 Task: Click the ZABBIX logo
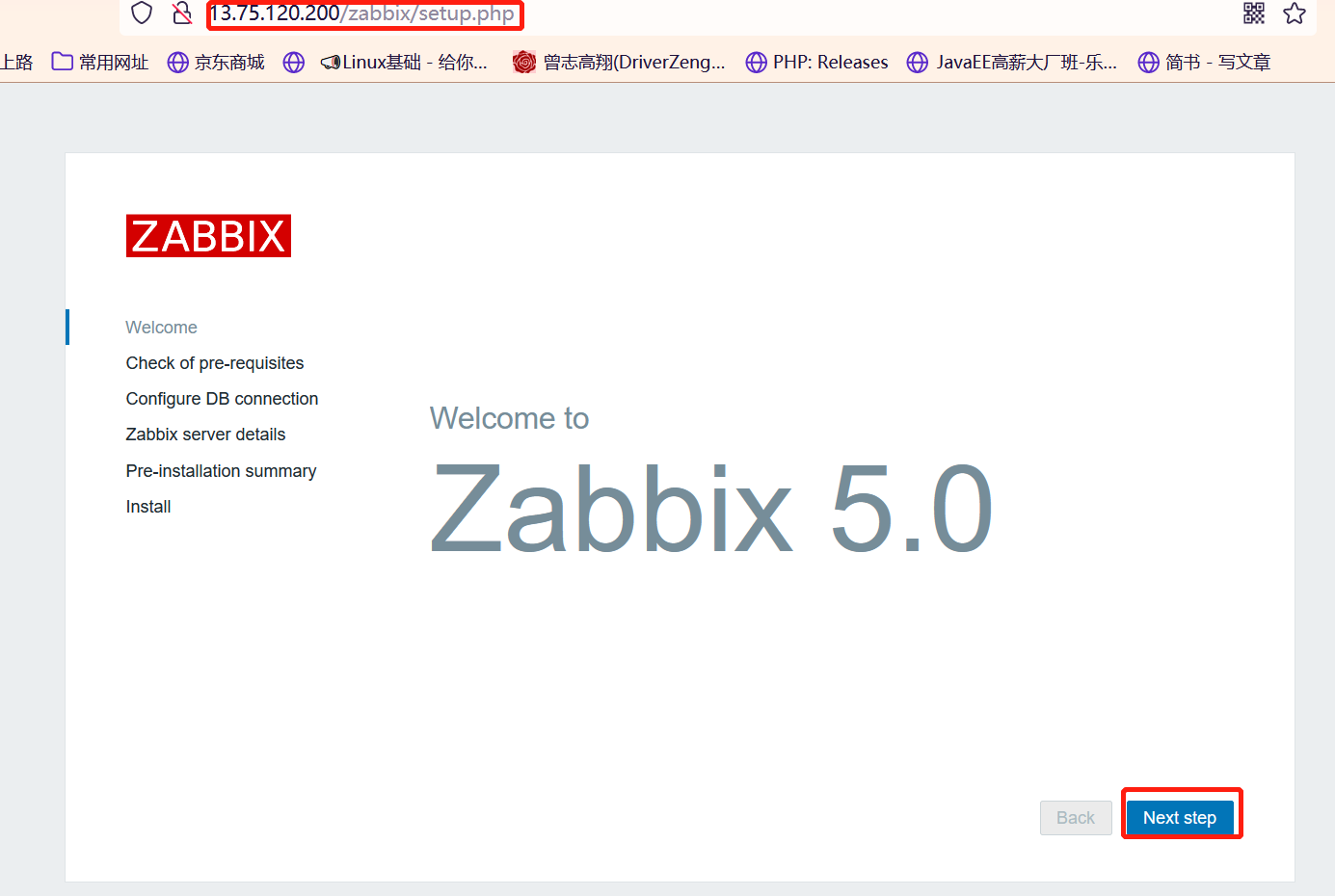[x=208, y=236]
